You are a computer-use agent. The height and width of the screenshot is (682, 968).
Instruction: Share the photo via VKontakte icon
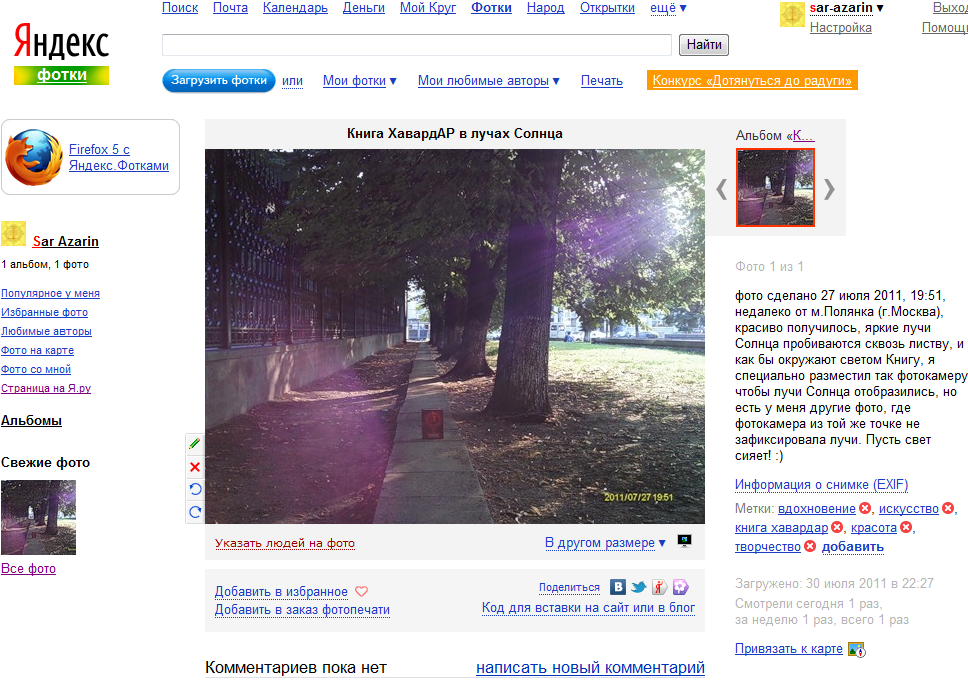616,587
